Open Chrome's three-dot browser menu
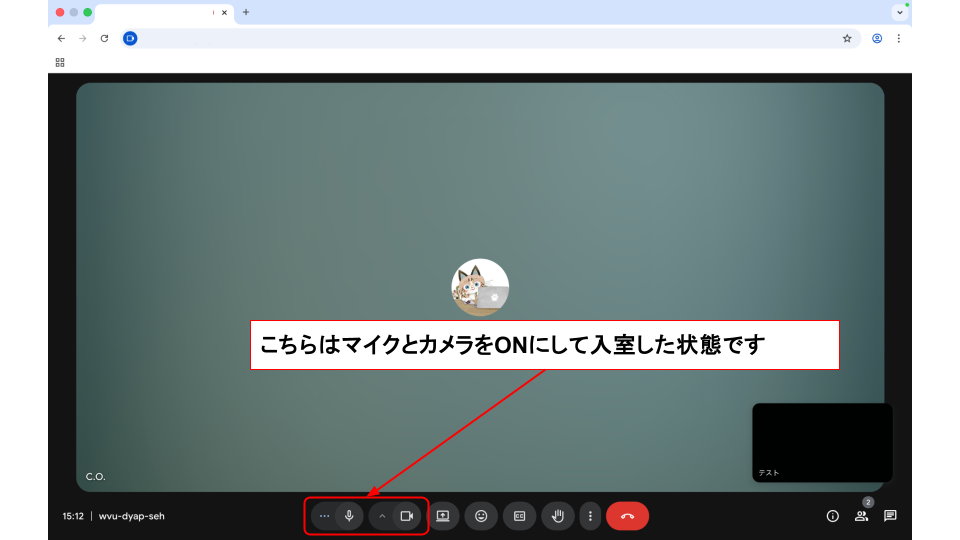Screen dimensions: 960x540 tap(899, 38)
